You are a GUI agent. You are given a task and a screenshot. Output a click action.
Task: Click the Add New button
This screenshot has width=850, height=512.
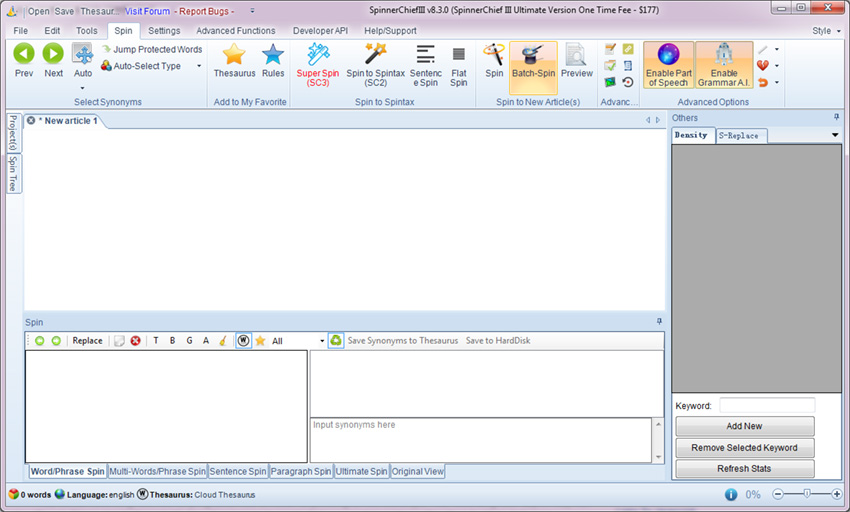(x=744, y=426)
